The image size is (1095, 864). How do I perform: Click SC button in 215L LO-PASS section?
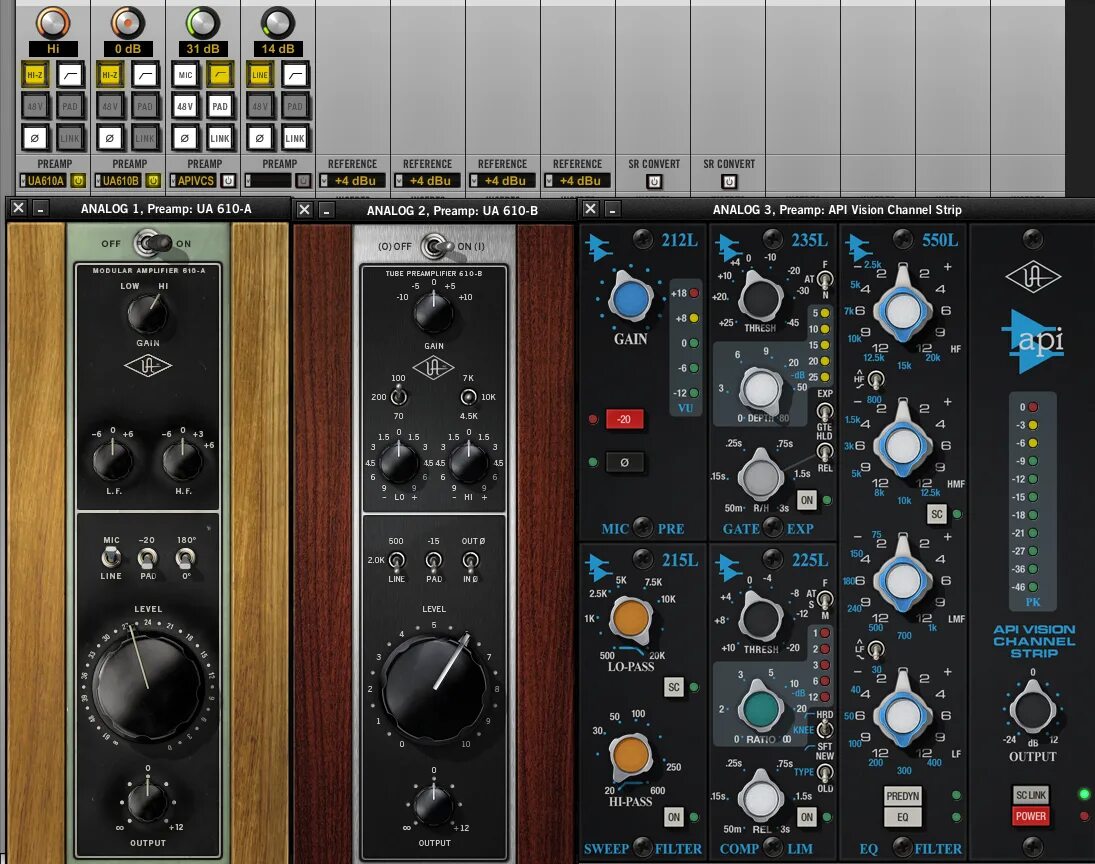[x=673, y=687]
